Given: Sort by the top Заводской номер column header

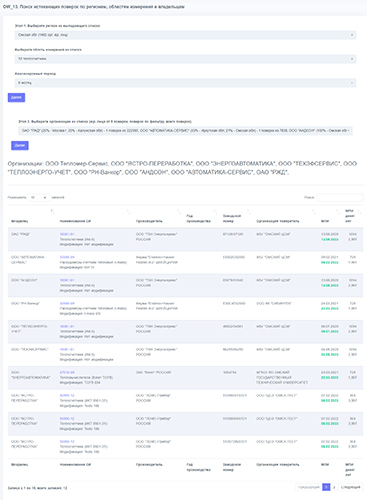Looking at the screenshot, I should [231, 218].
